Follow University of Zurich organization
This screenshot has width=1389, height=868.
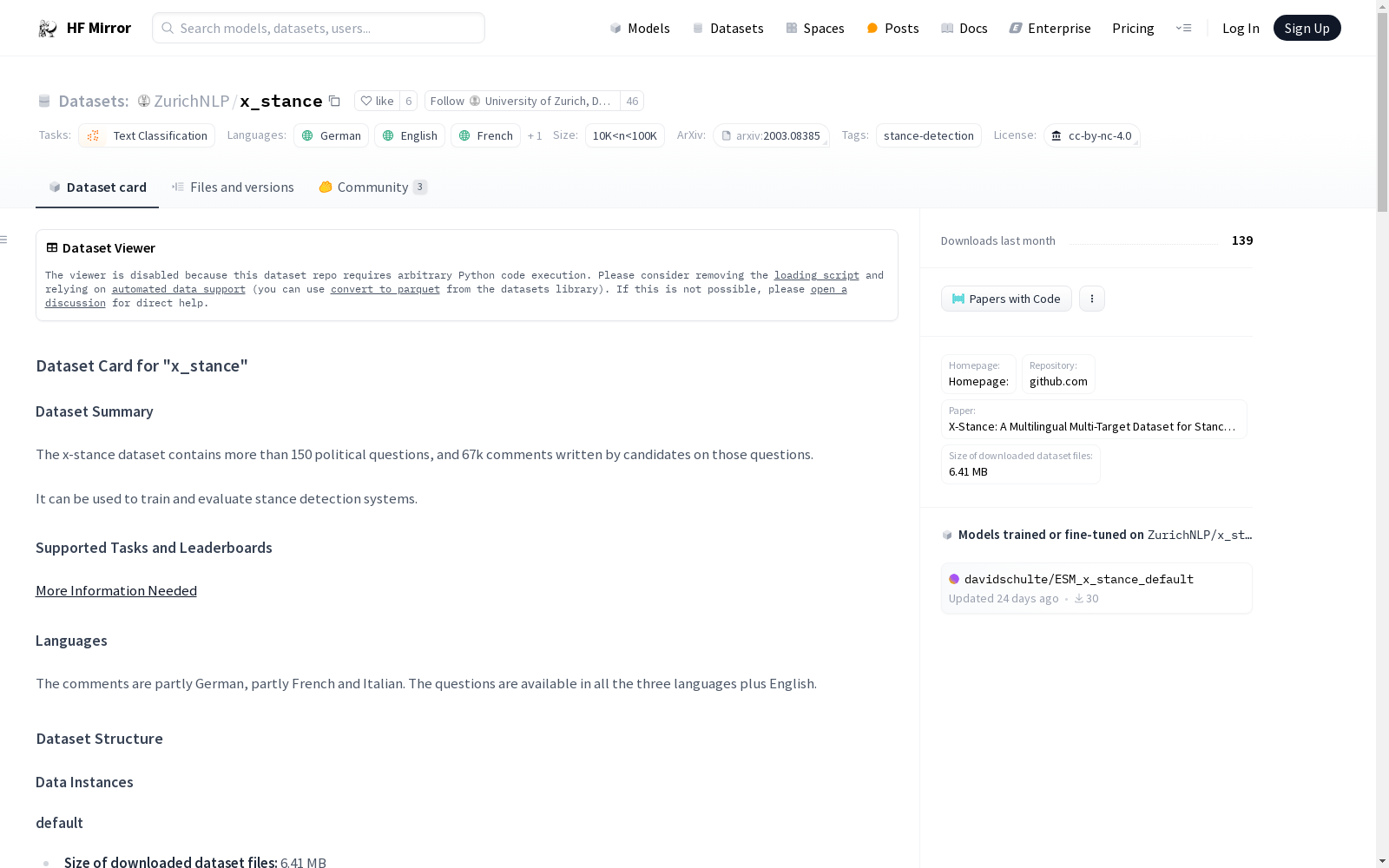tap(522, 101)
